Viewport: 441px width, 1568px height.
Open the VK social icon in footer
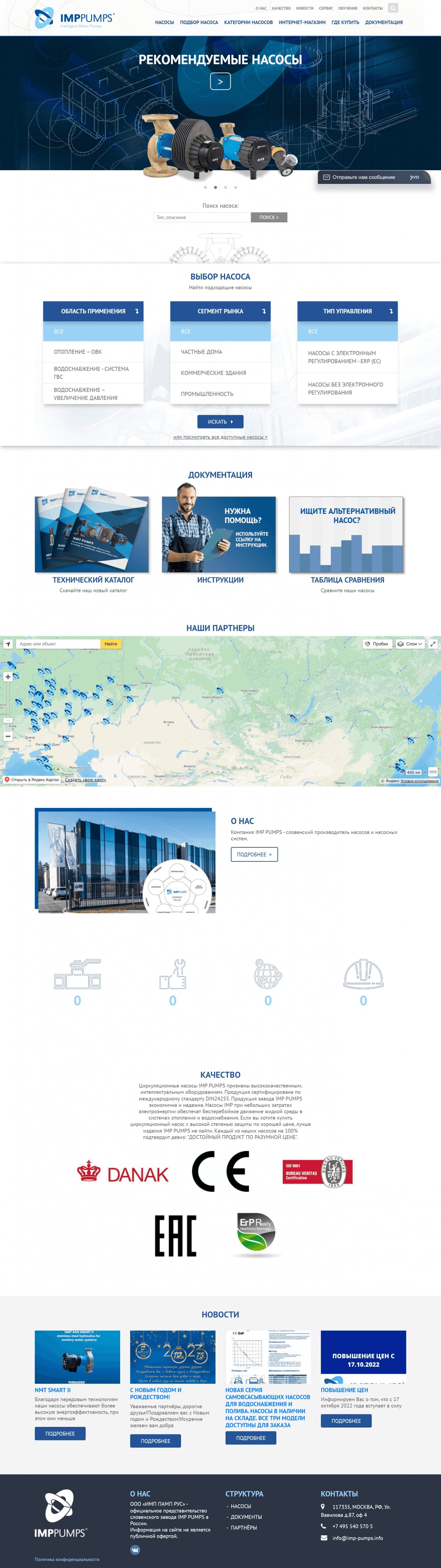[135, 1550]
